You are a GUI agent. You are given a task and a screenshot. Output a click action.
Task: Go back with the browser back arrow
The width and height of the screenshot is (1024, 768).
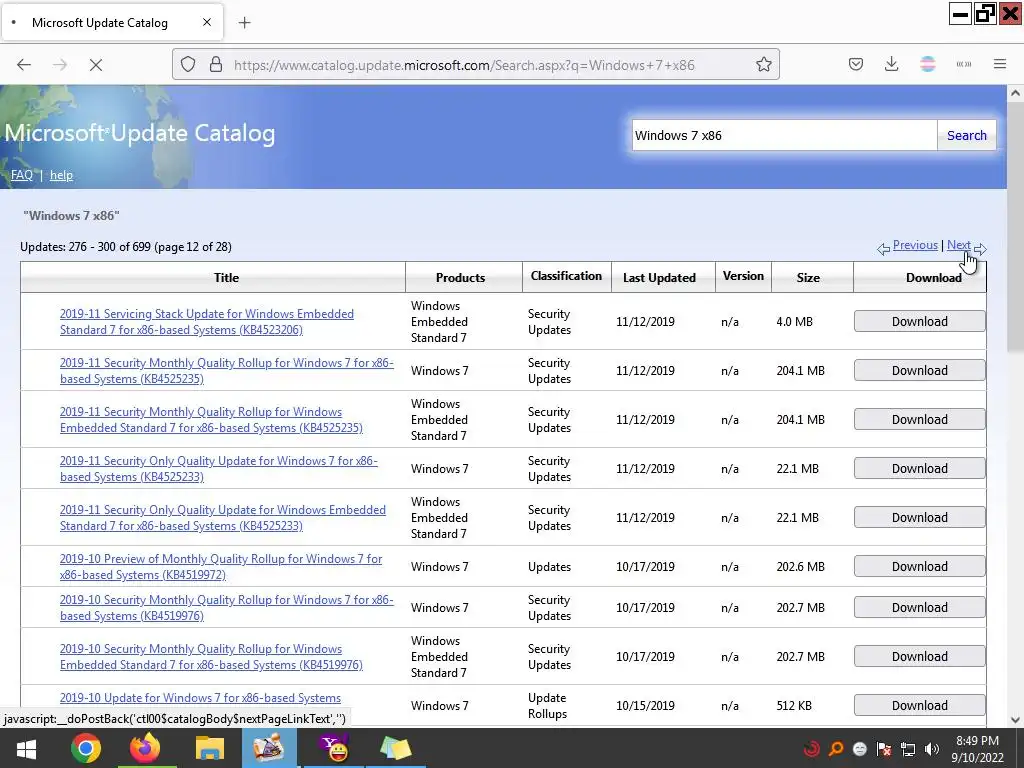(x=24, y=65)
